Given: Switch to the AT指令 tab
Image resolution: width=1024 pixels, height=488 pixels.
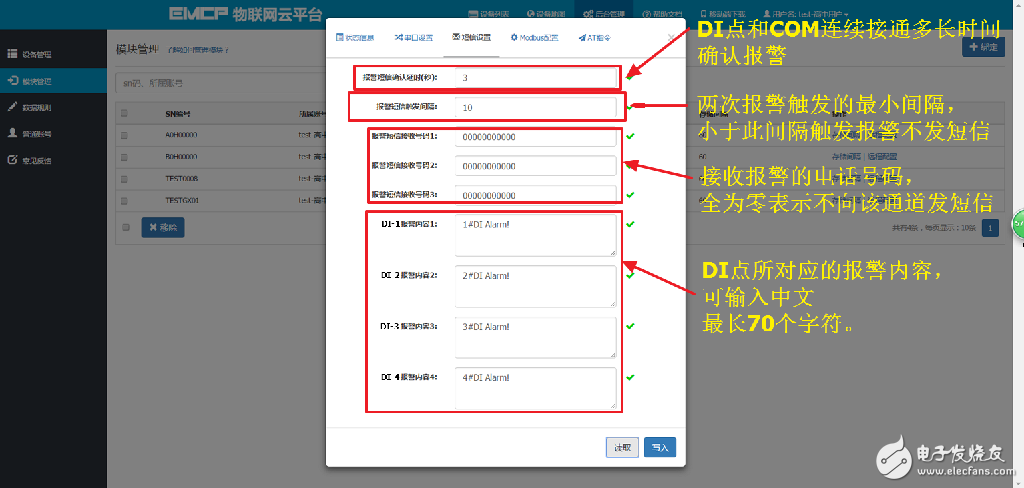Looking at the screenshot, I should [595, 38].
